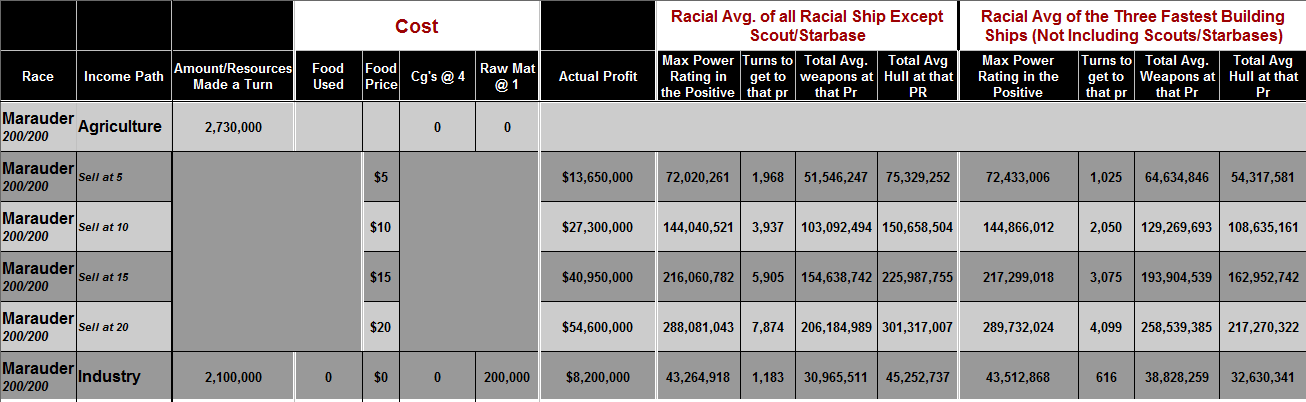This screenshot has height=402, width=1306.
Task: Click the red Cost header cell
Action: pyautogui.click(x=416, y=26)
